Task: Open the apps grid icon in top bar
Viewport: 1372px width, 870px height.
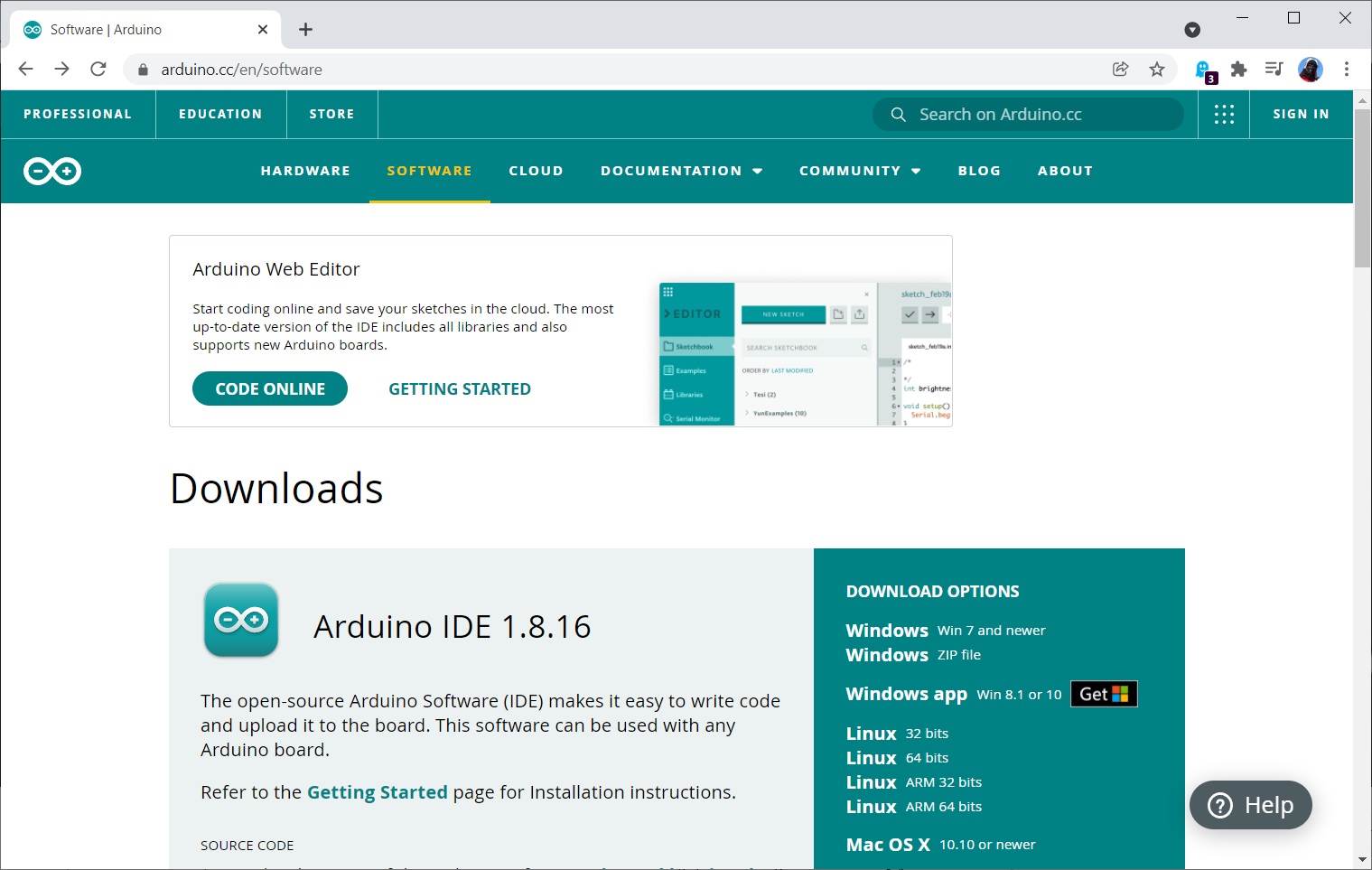Action: [x=1224, y=114]
